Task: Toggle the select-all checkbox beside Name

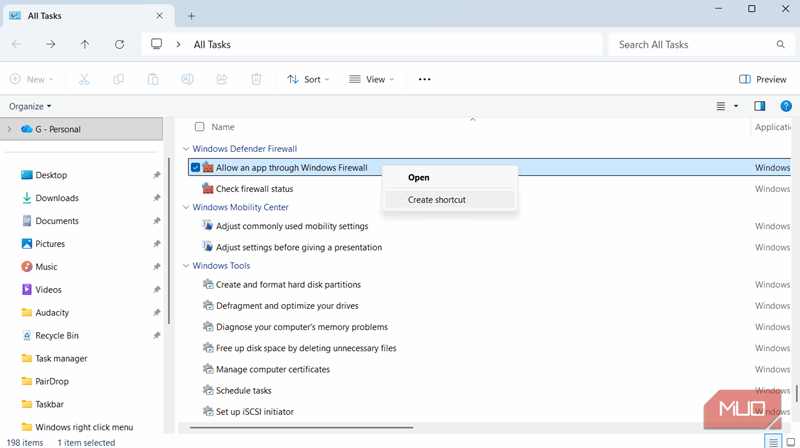Action: (x=200, y=127)
